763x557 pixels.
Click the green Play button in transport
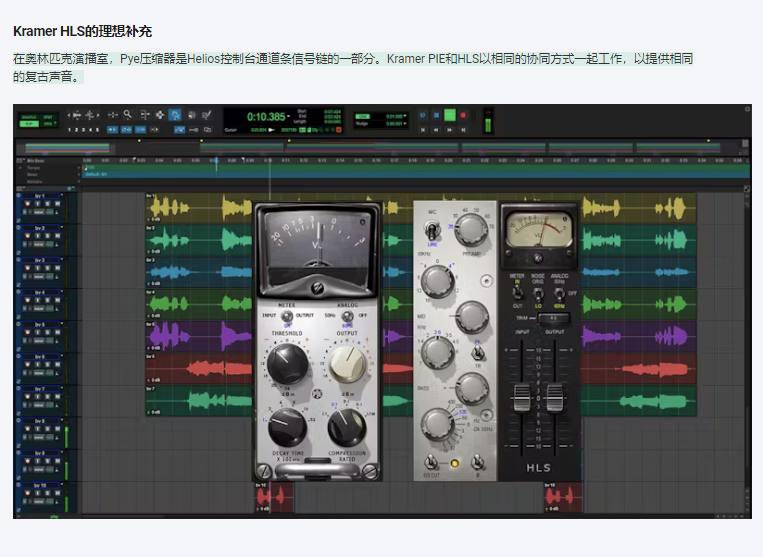tap(450, 115)
